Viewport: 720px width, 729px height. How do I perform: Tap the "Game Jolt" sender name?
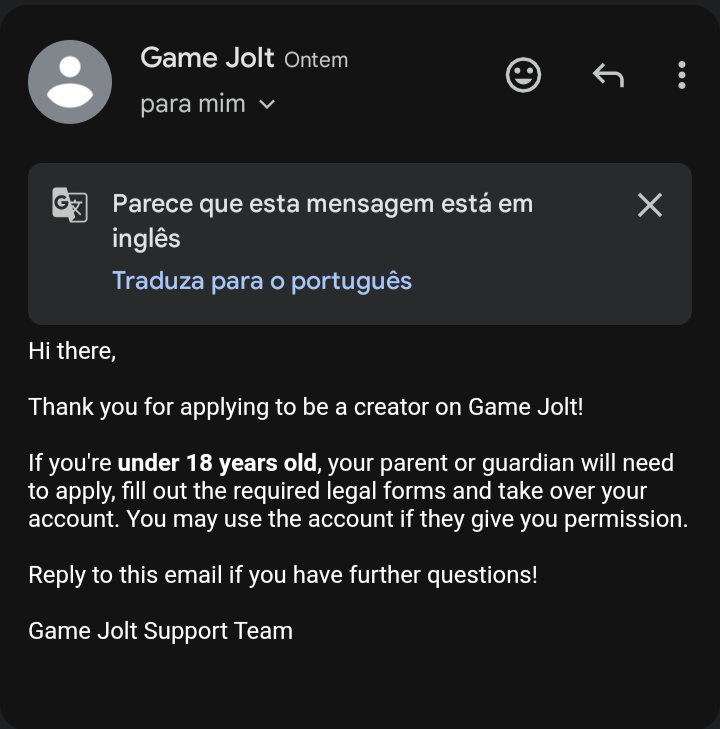[x=207, y=58]
